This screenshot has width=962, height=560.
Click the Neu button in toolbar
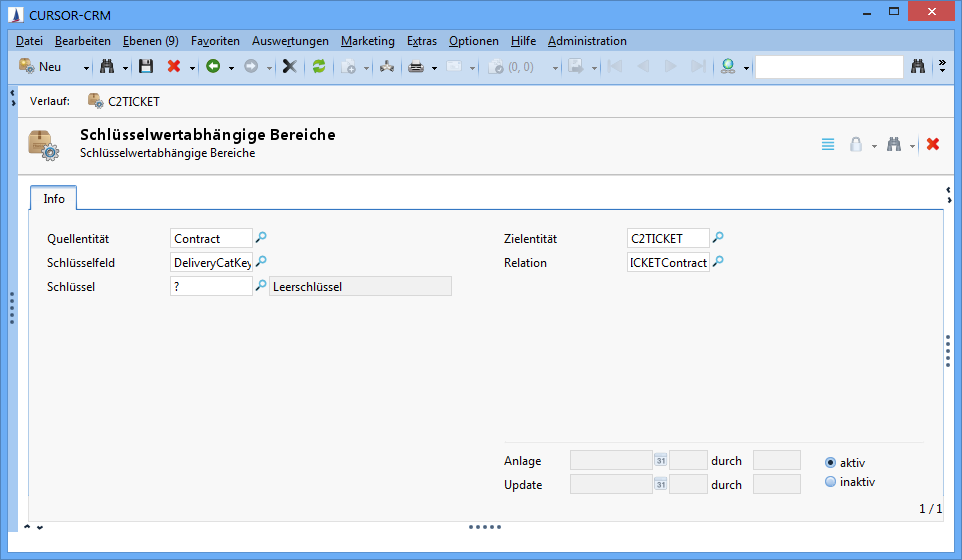(42, 67)
